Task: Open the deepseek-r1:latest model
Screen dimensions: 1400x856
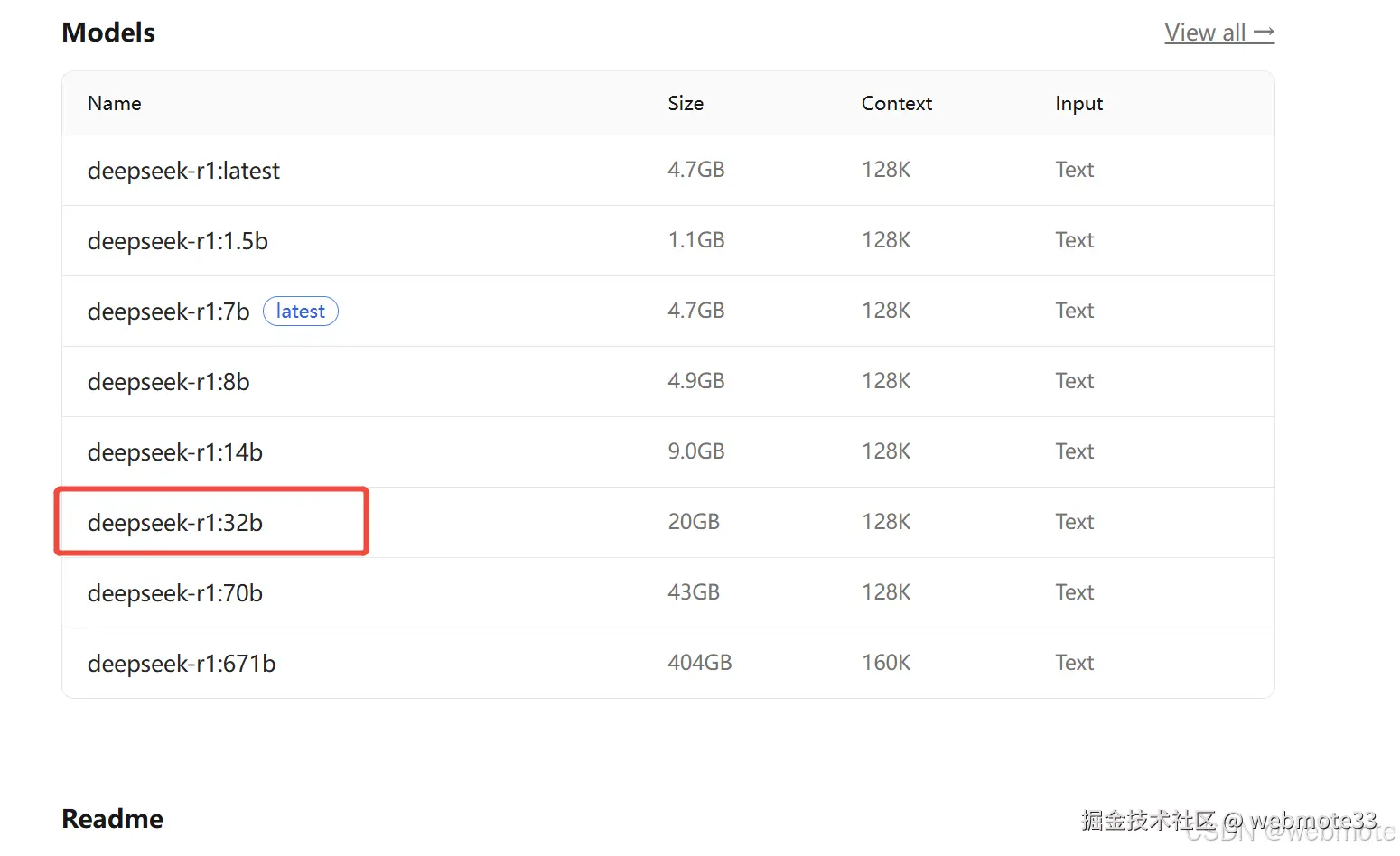Action: [x=183, y=171]
